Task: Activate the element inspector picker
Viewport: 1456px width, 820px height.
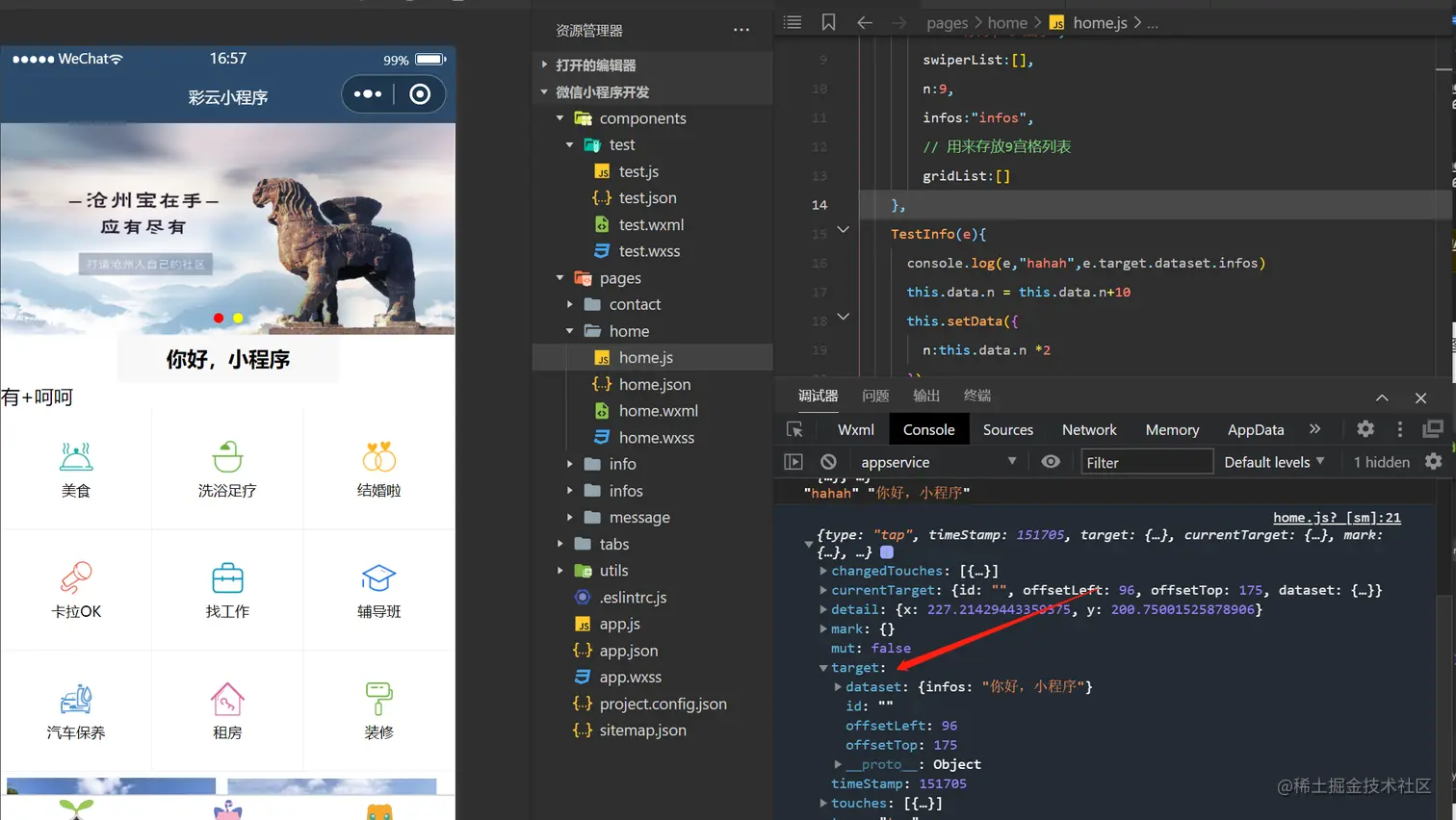Action: pyautogui.click(x=794, y=429)
